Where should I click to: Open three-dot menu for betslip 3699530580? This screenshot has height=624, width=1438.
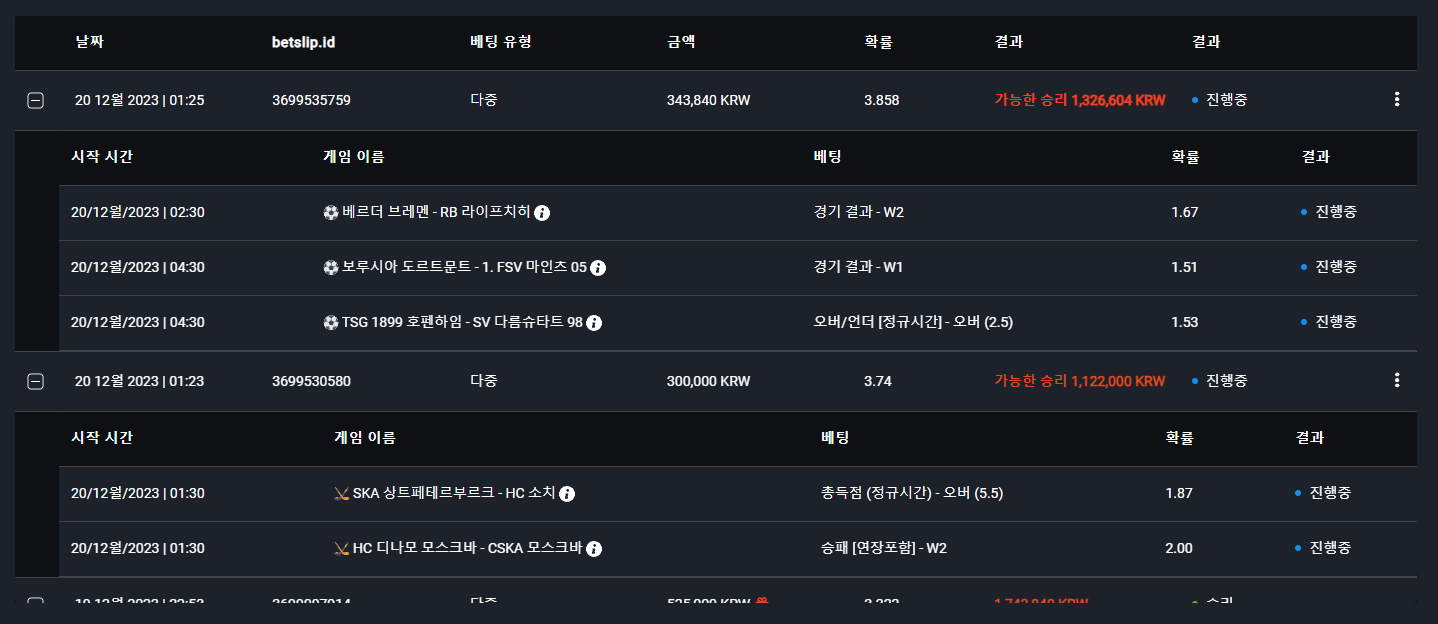(x=1397, y=381)
